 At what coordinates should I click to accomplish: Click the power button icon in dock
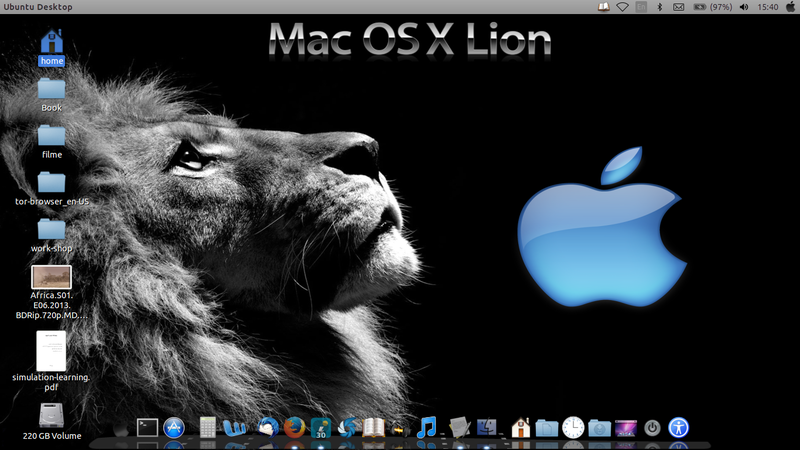point(652,428)
